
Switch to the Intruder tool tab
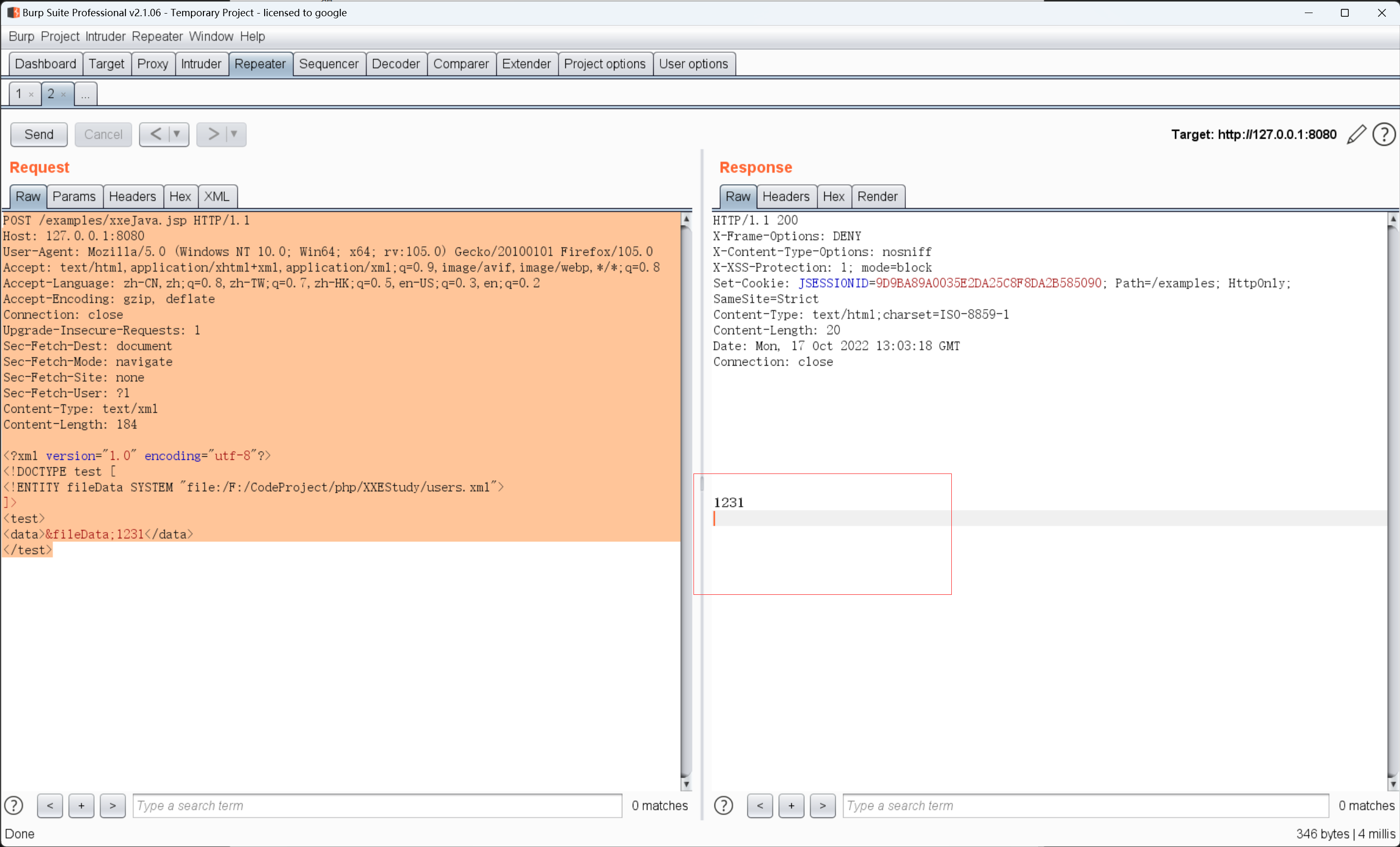pyautogui.click(x=201, y=64)
